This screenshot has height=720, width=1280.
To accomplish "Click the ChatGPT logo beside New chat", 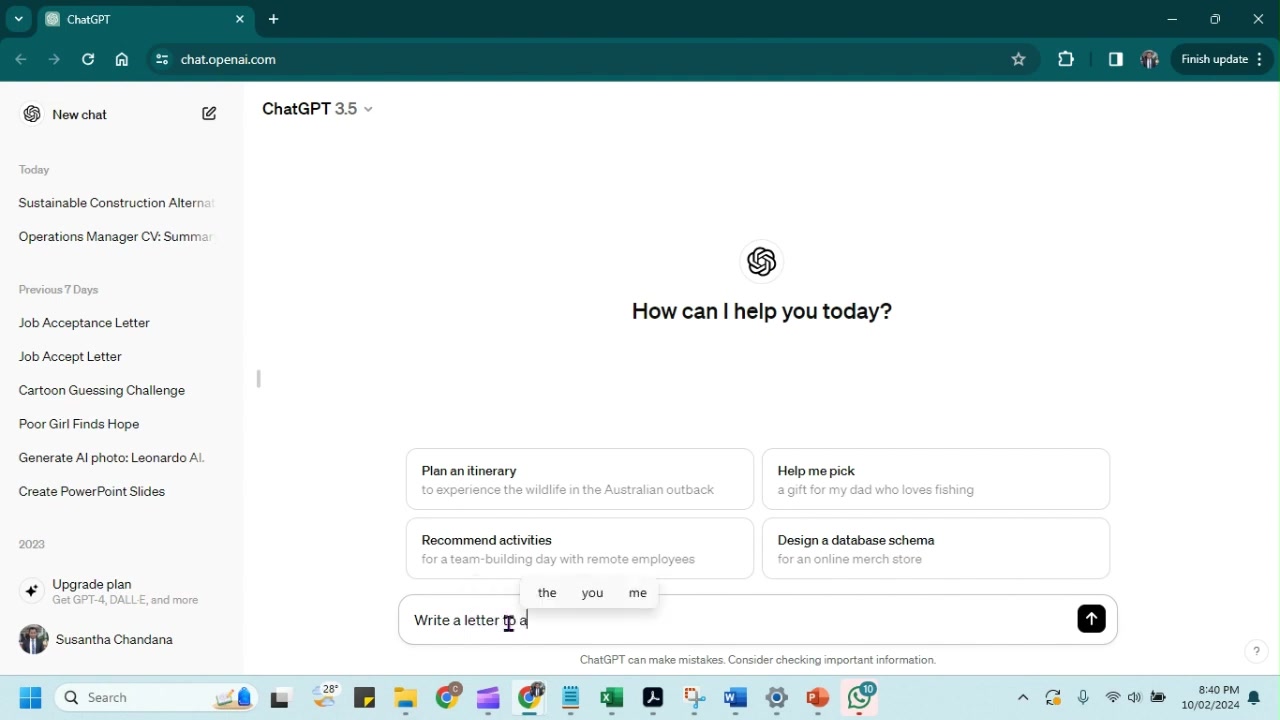I will coord(32,114).
